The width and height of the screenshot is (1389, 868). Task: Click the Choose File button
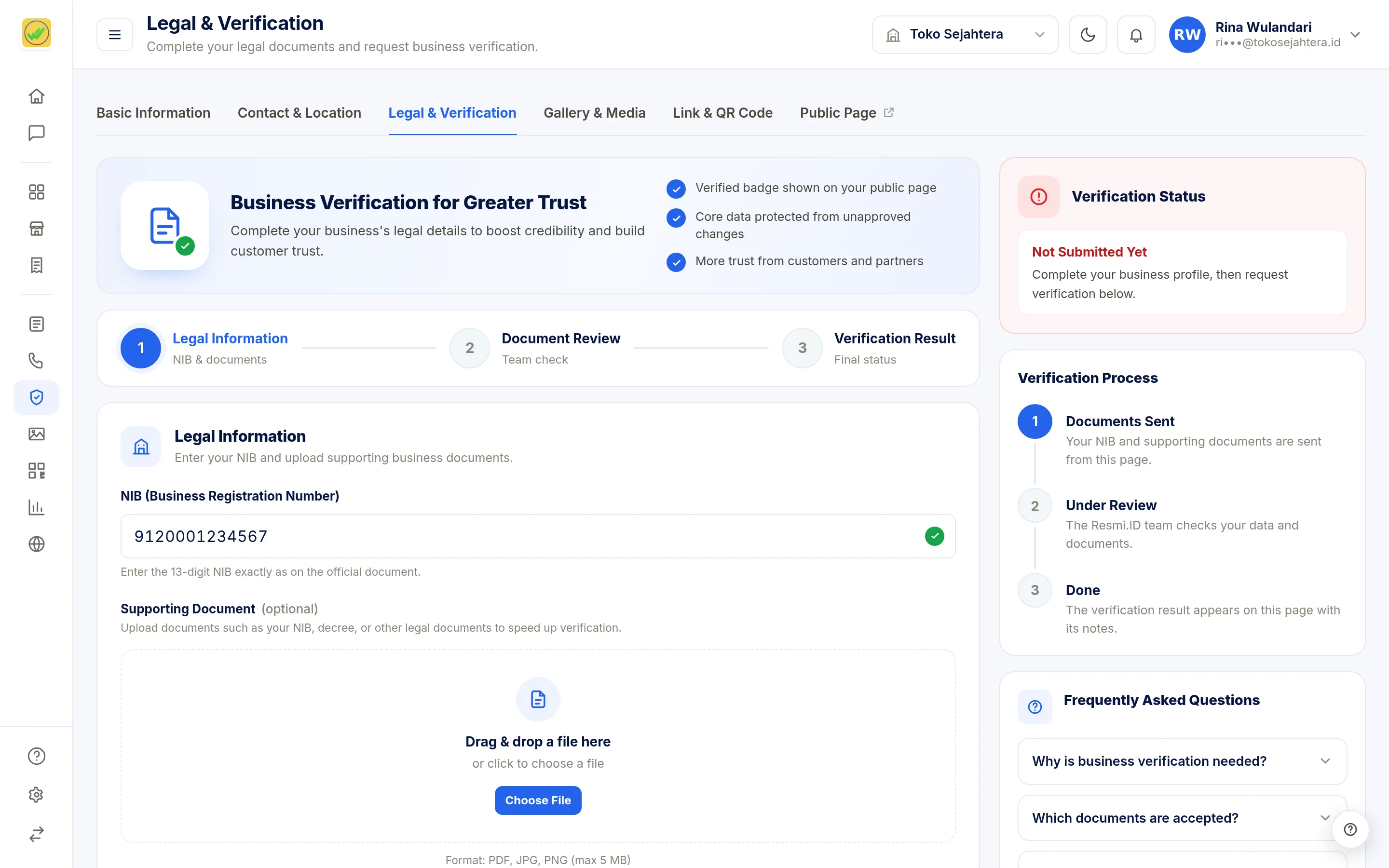click(538, 800)
